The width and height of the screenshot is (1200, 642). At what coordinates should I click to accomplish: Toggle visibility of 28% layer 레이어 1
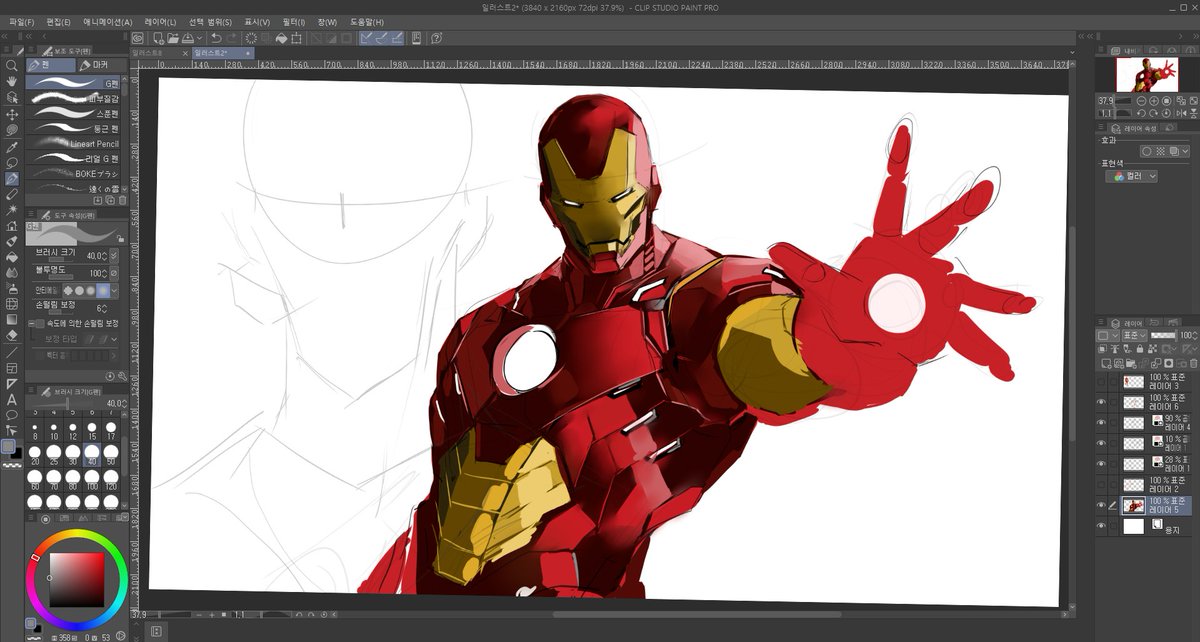click(1102, 464)
